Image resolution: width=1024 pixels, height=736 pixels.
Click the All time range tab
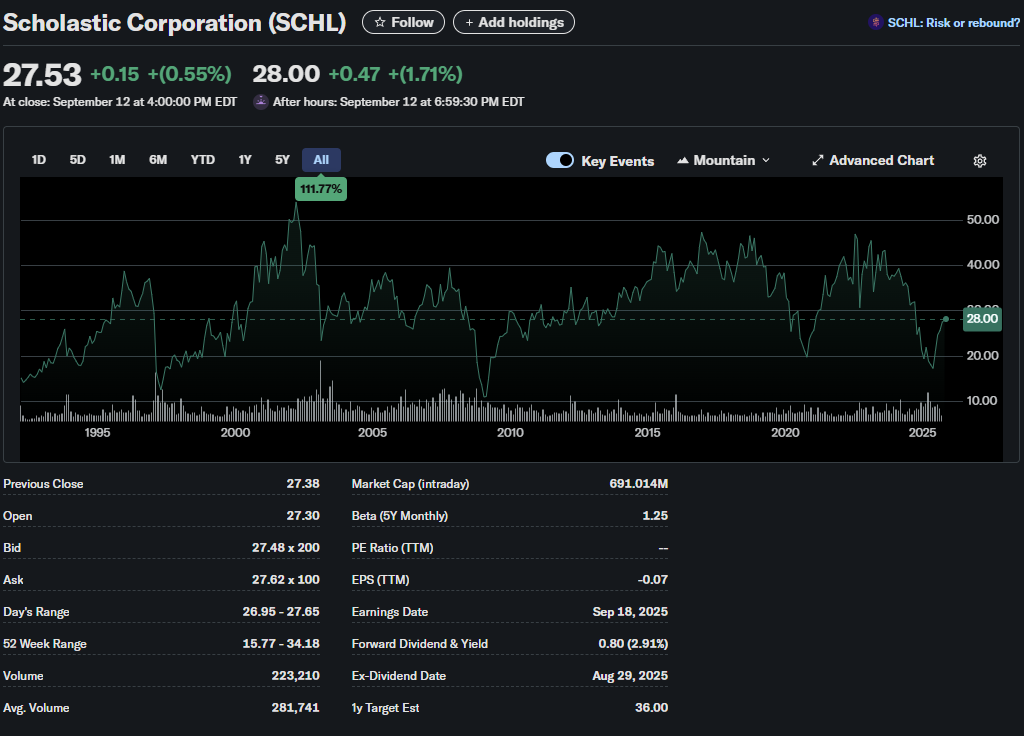(x=321, y=160)
